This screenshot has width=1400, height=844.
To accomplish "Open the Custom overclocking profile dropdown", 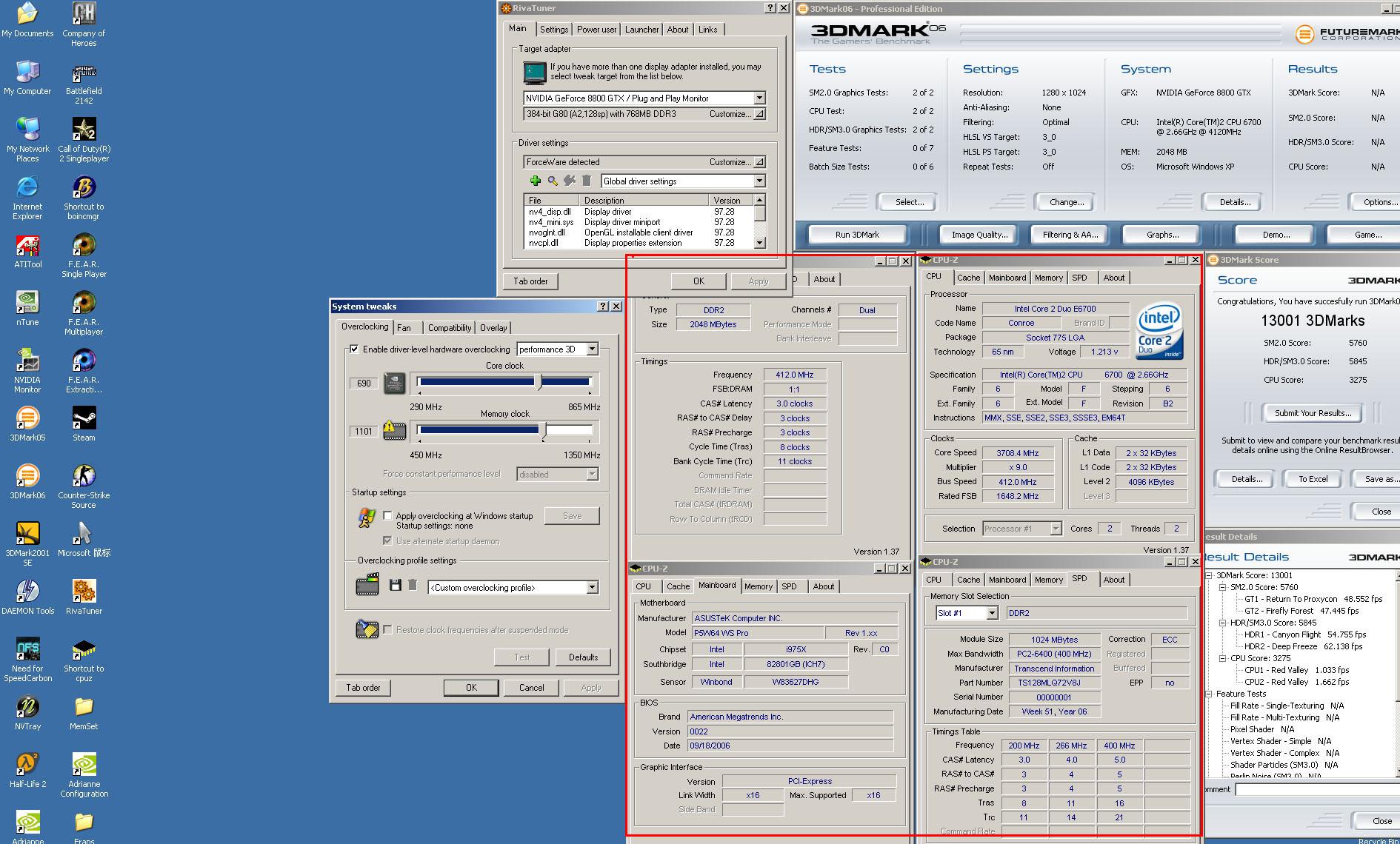I will pyautogui.click(x=592, y=587).
